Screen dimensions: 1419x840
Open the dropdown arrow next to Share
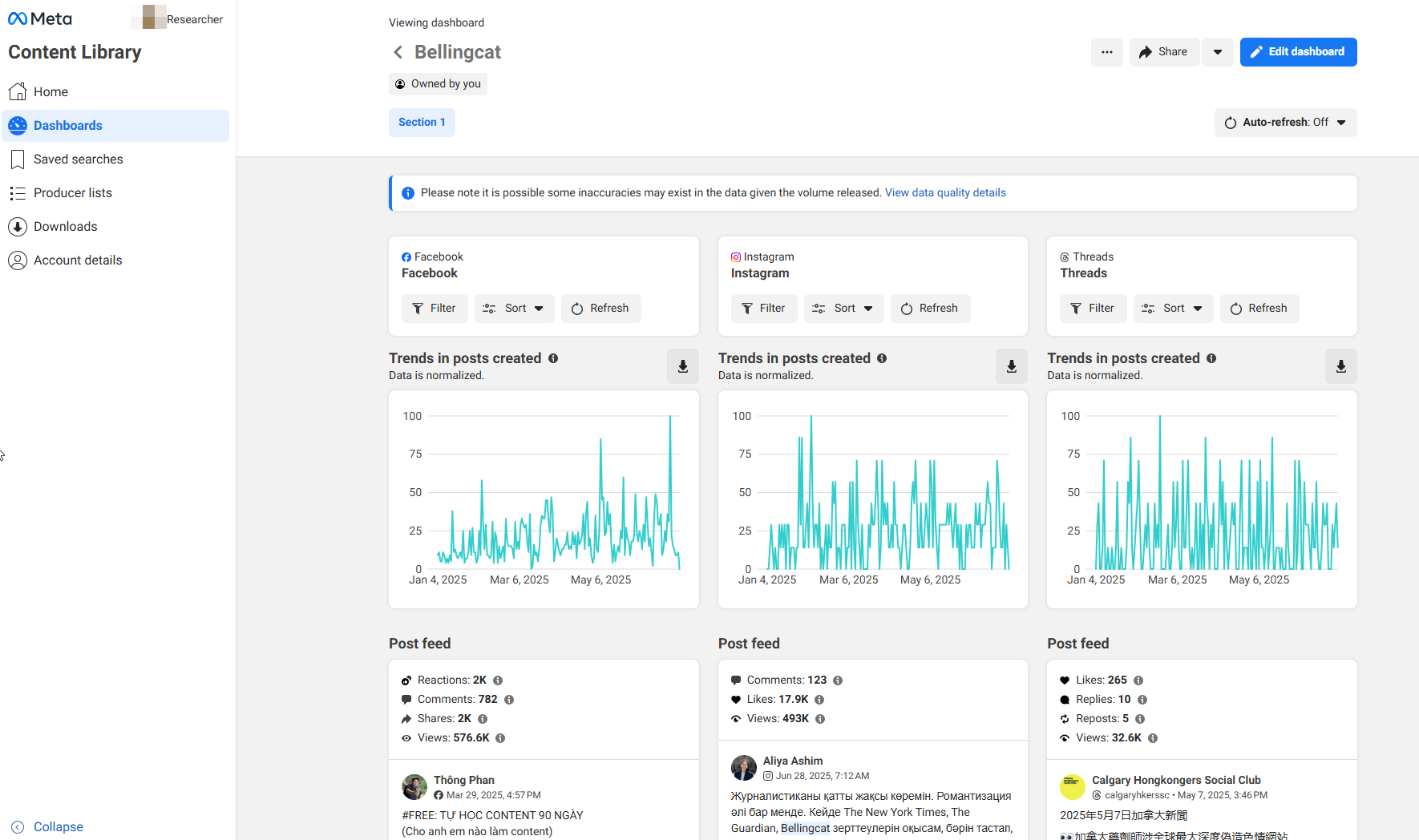(x=1217, y=52)
